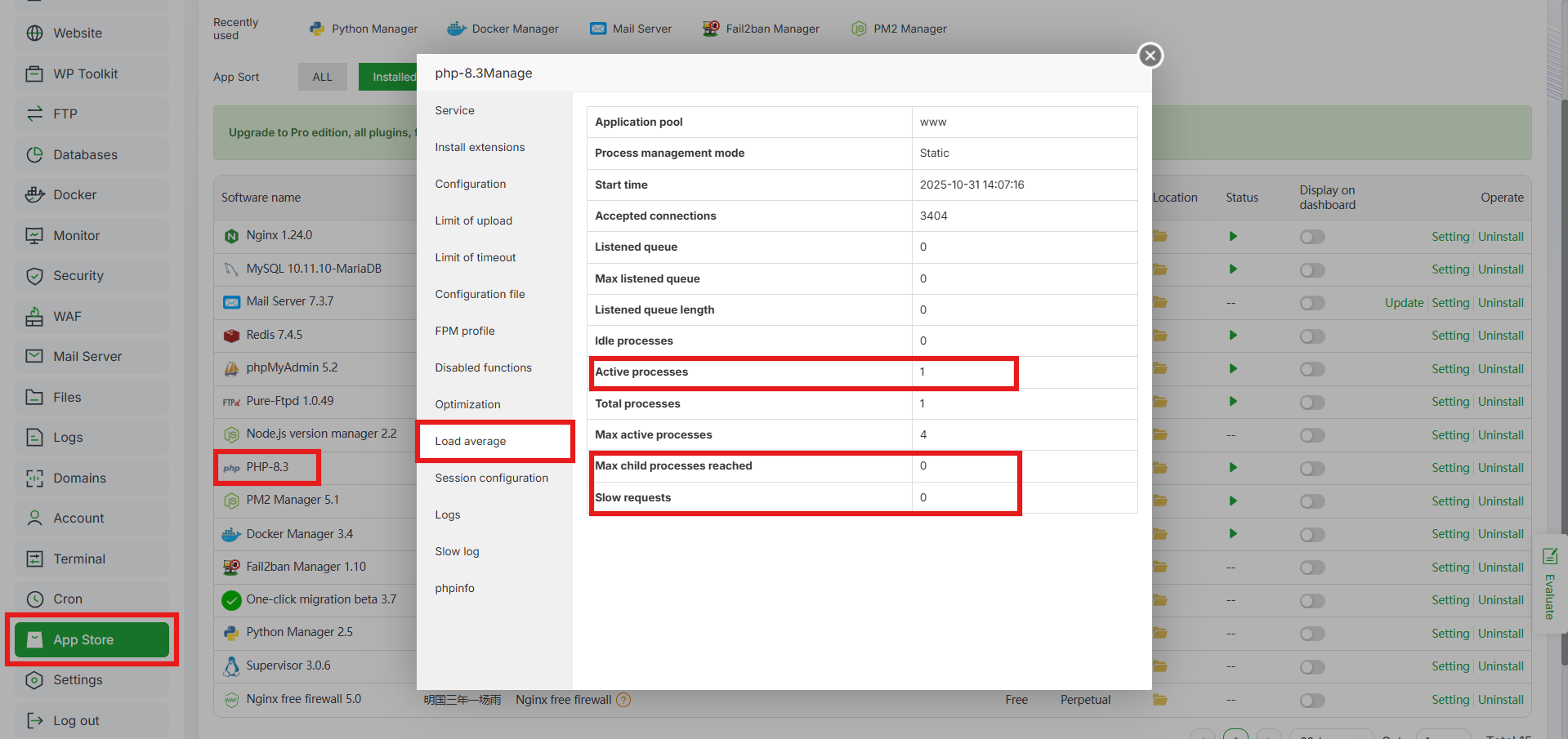
Task: Close the php-8.3 Manage dialog
Action: (1150, 56)
